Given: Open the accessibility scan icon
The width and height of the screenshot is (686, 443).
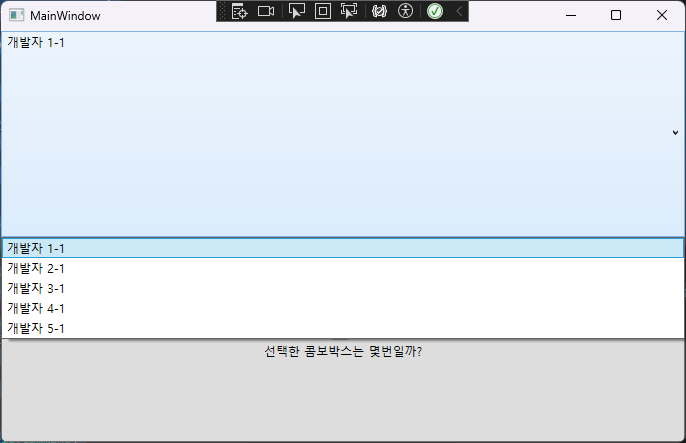Looking at the screenshot, I should point(406,11).
